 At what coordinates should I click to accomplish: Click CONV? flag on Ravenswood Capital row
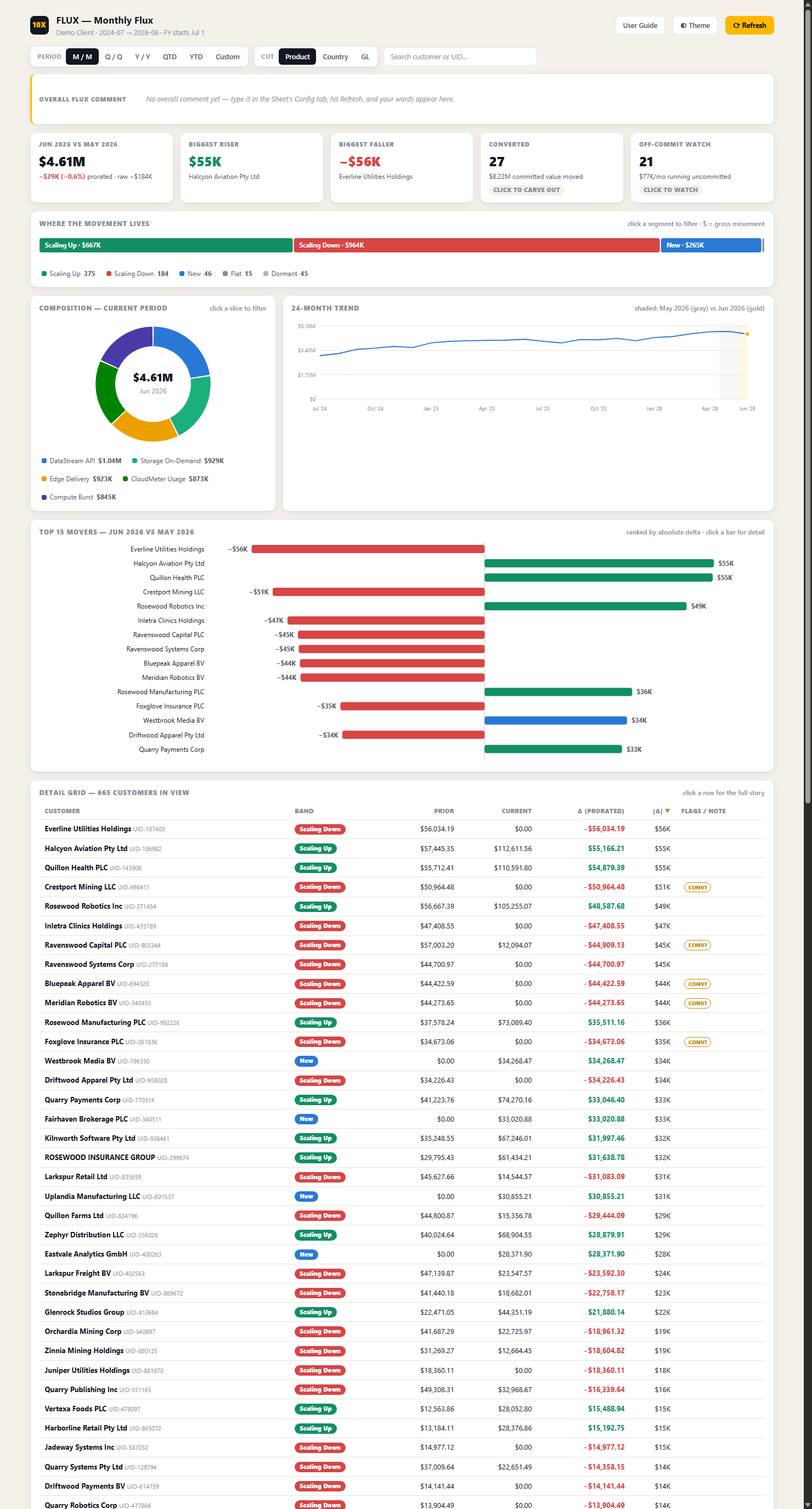point(697,945)
